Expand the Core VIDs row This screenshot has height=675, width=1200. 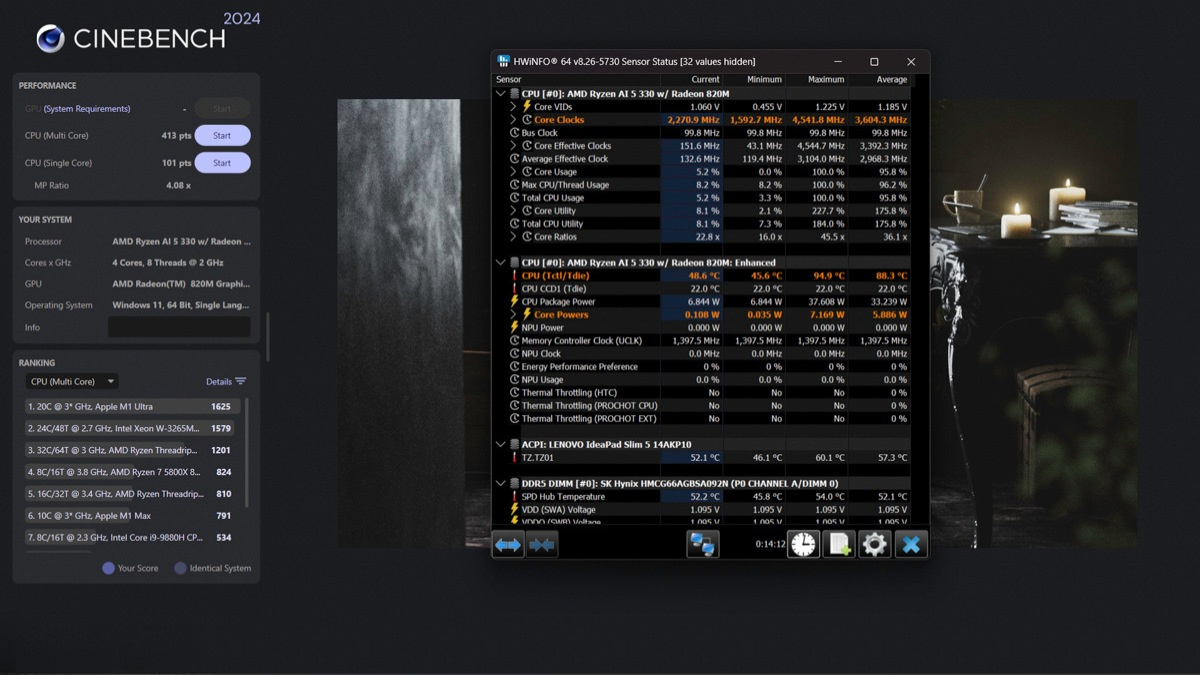513,107
